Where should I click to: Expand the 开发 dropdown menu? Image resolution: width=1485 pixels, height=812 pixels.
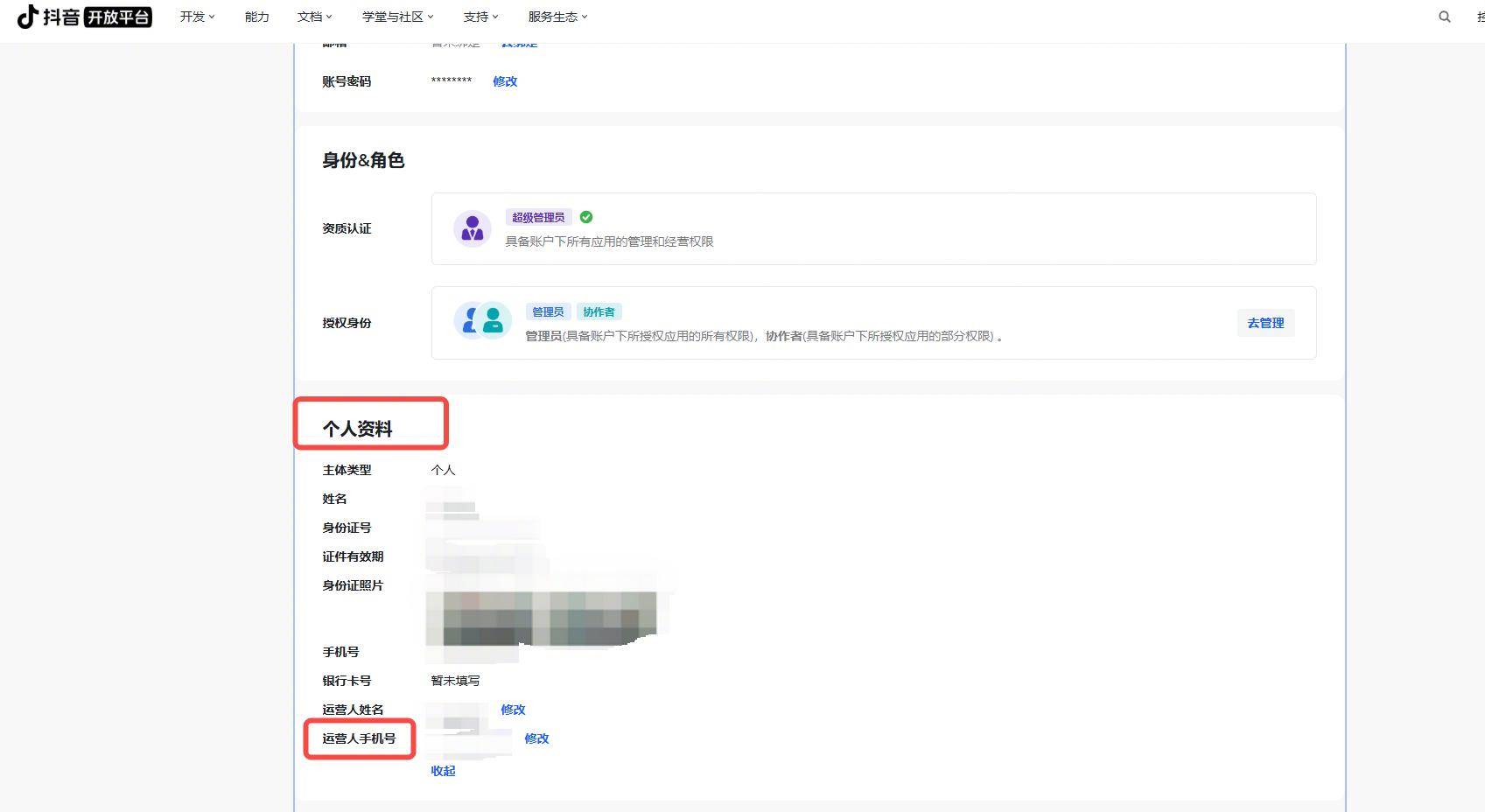coord(197,17)
